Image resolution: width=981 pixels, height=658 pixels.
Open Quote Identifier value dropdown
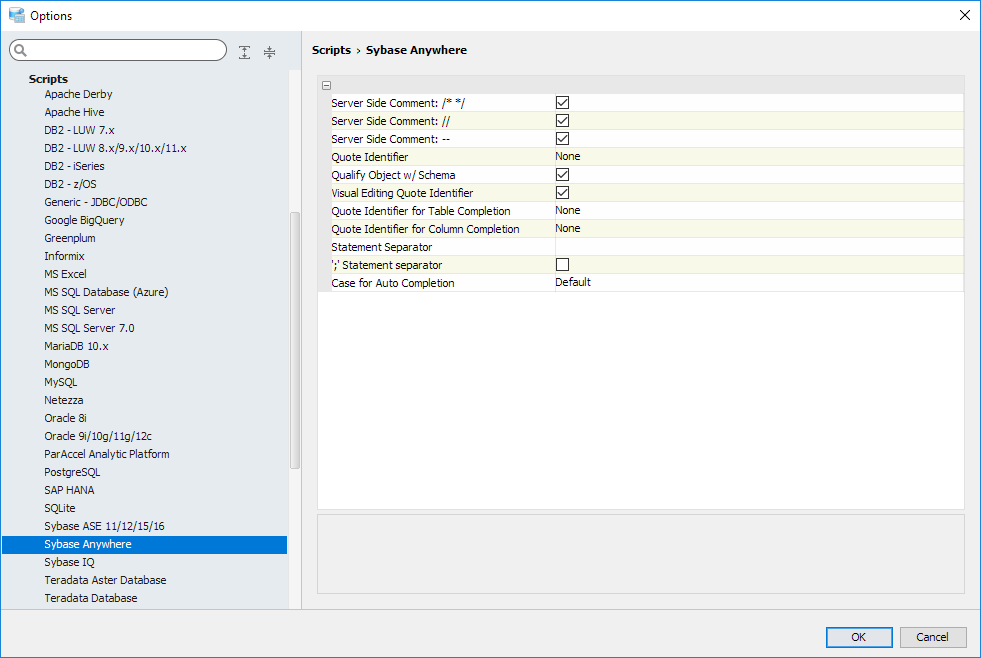(758, 157)
